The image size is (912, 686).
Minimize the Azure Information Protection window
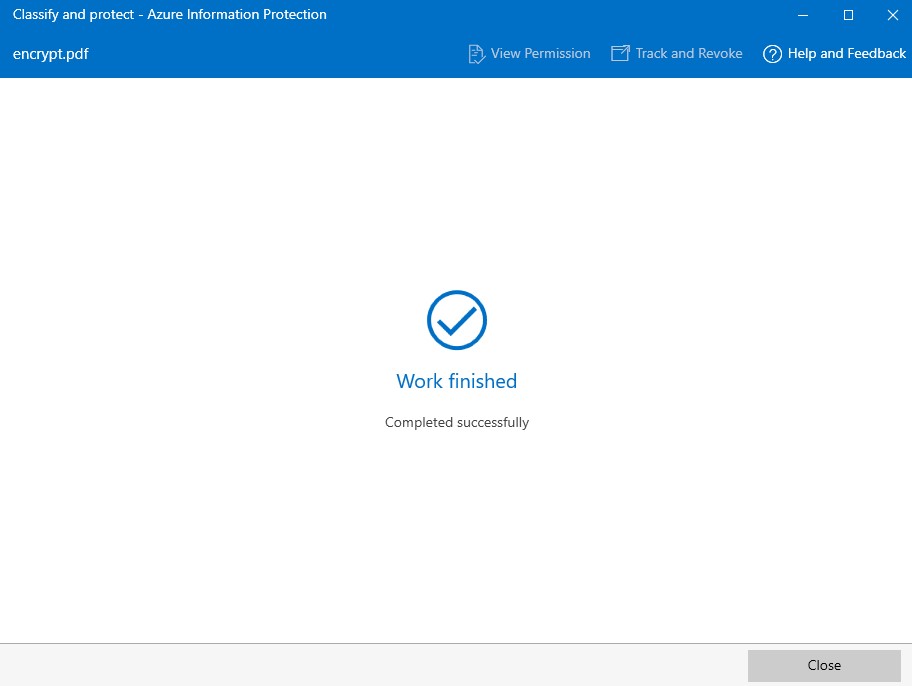803,15
